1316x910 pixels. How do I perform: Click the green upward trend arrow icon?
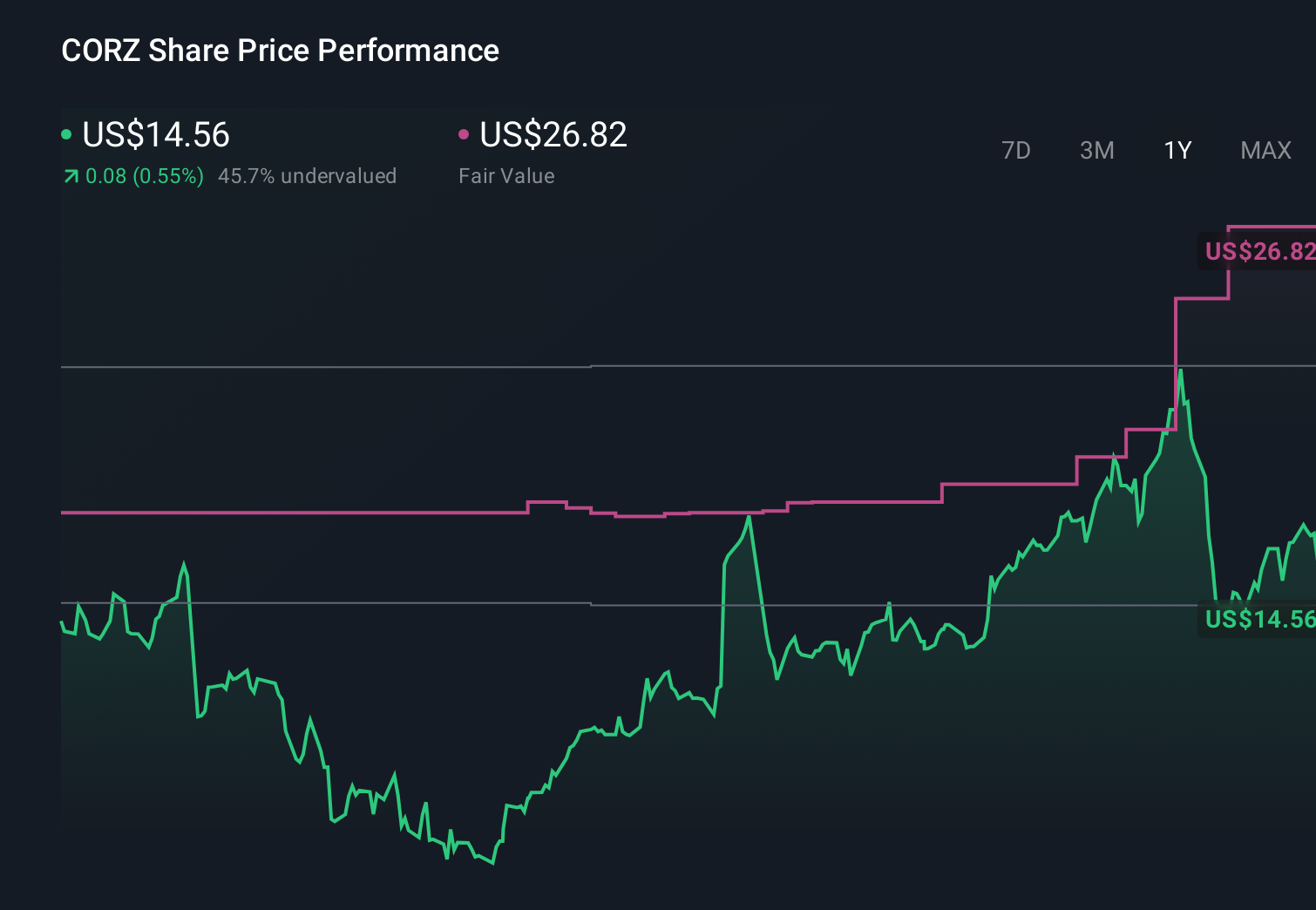click(x=70, y=175)
